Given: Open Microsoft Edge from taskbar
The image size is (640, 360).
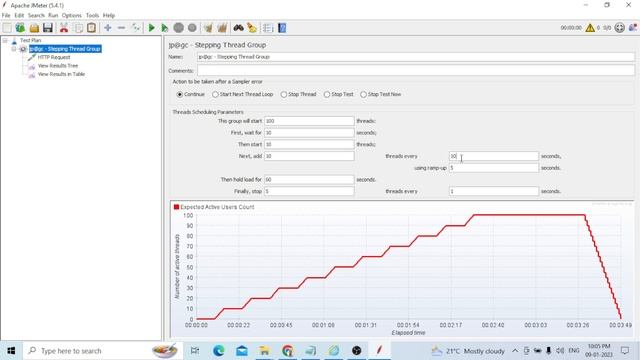Looking at the screenshot, I should coord(218,351).
